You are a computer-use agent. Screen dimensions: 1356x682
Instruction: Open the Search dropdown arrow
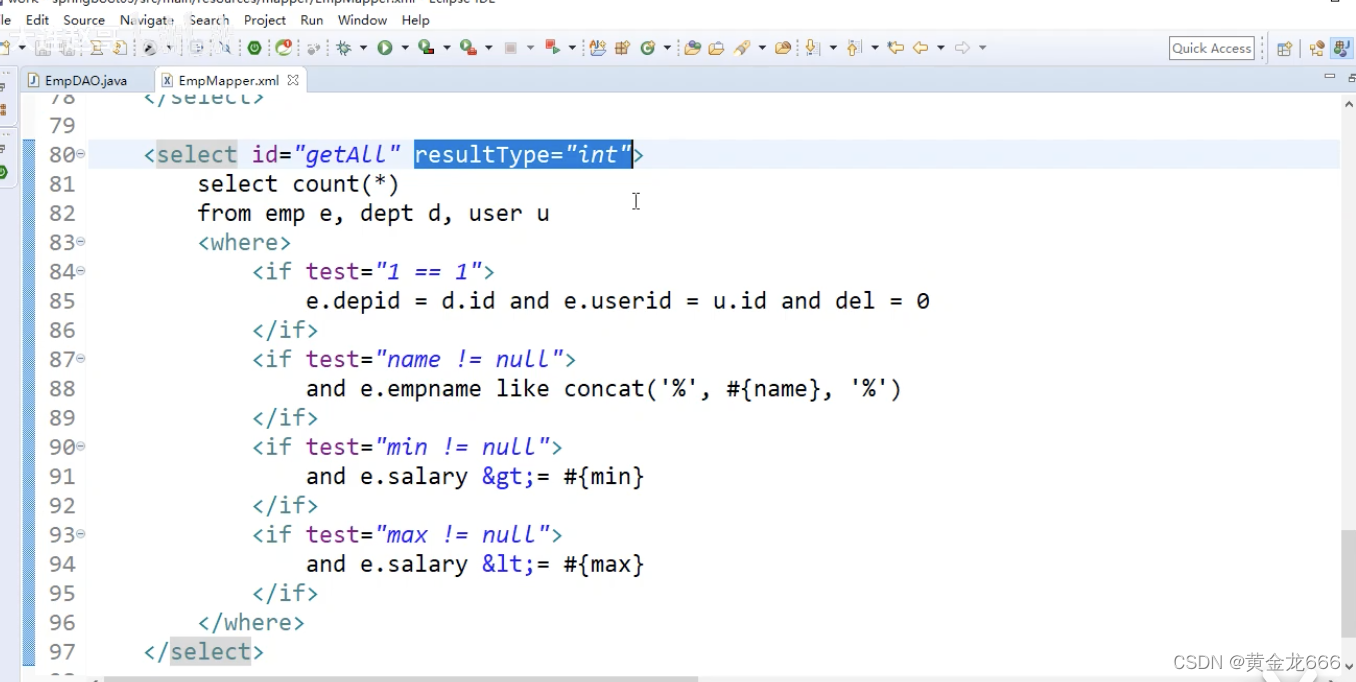pos(762,48)
